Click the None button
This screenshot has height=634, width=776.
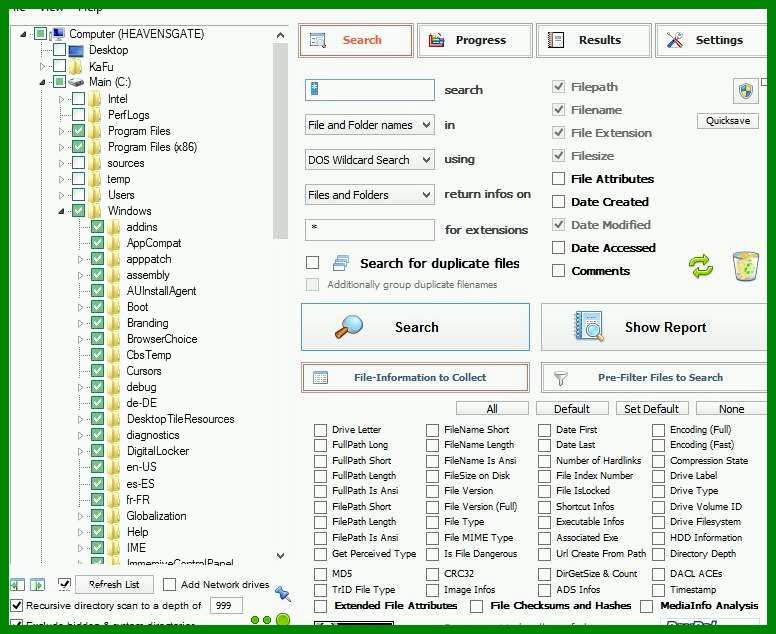click(x=731, y=409)
